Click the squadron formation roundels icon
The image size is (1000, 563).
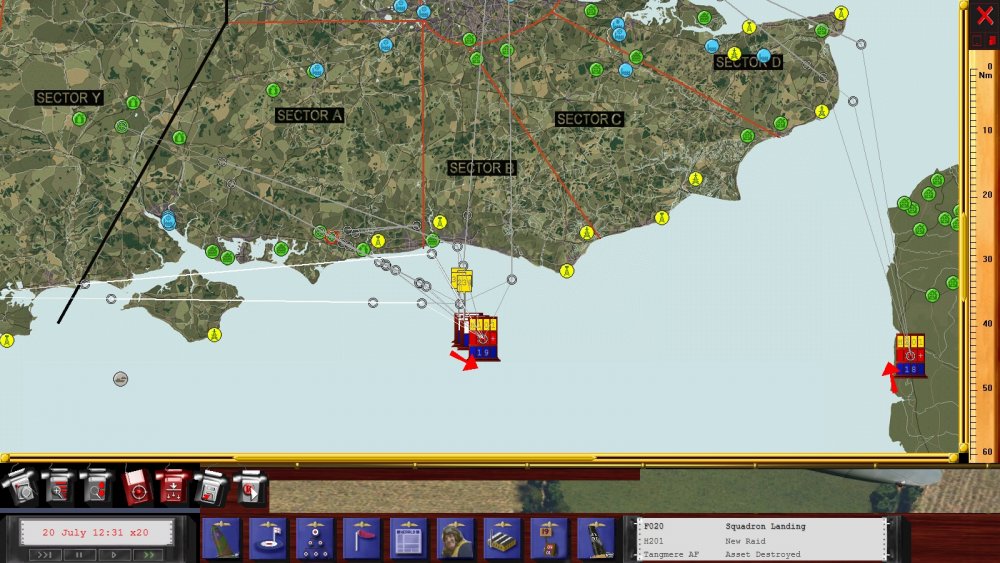tap(314, 538)
